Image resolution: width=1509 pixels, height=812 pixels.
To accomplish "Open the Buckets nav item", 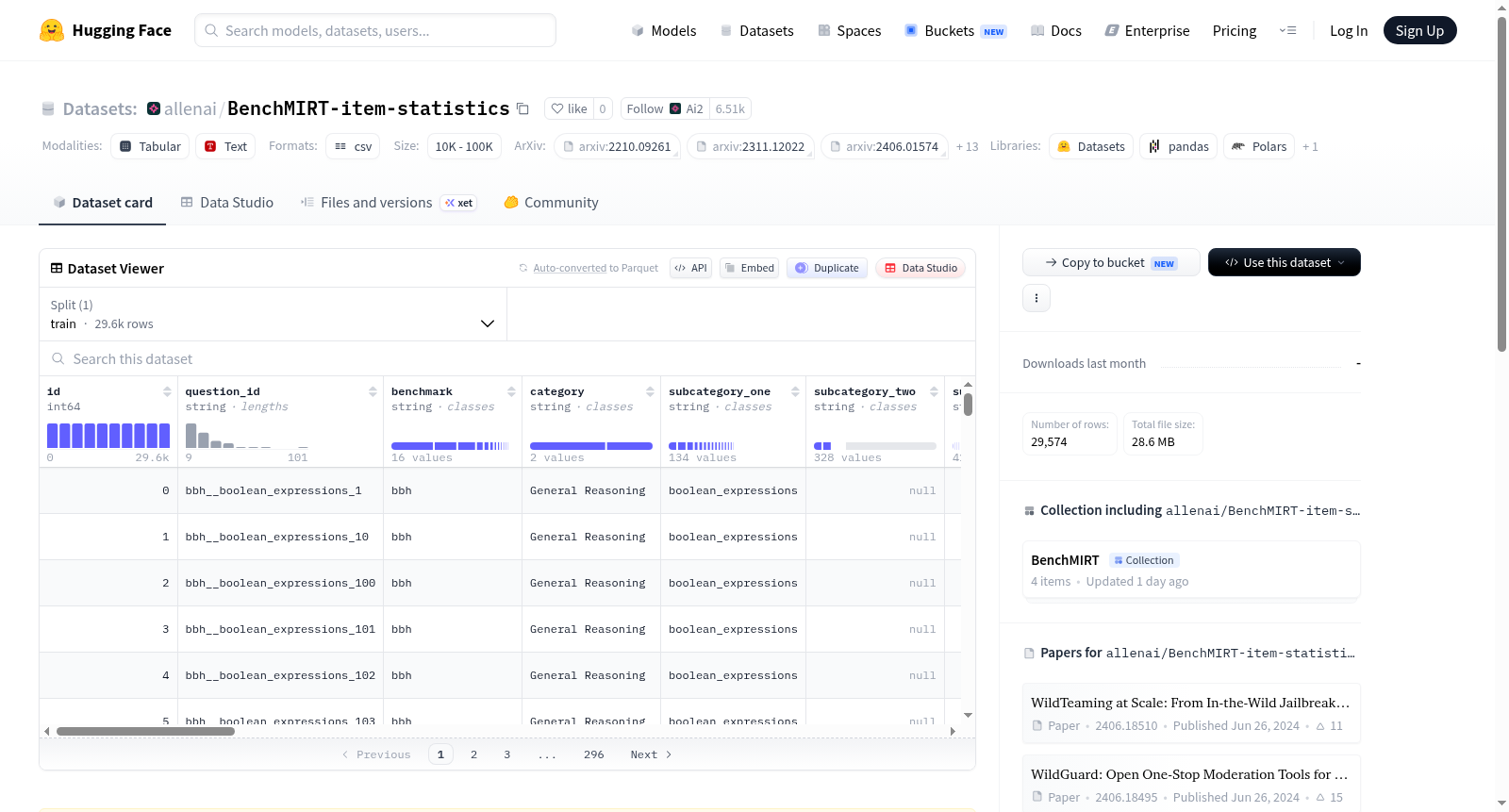I will [x=955, y=30].
